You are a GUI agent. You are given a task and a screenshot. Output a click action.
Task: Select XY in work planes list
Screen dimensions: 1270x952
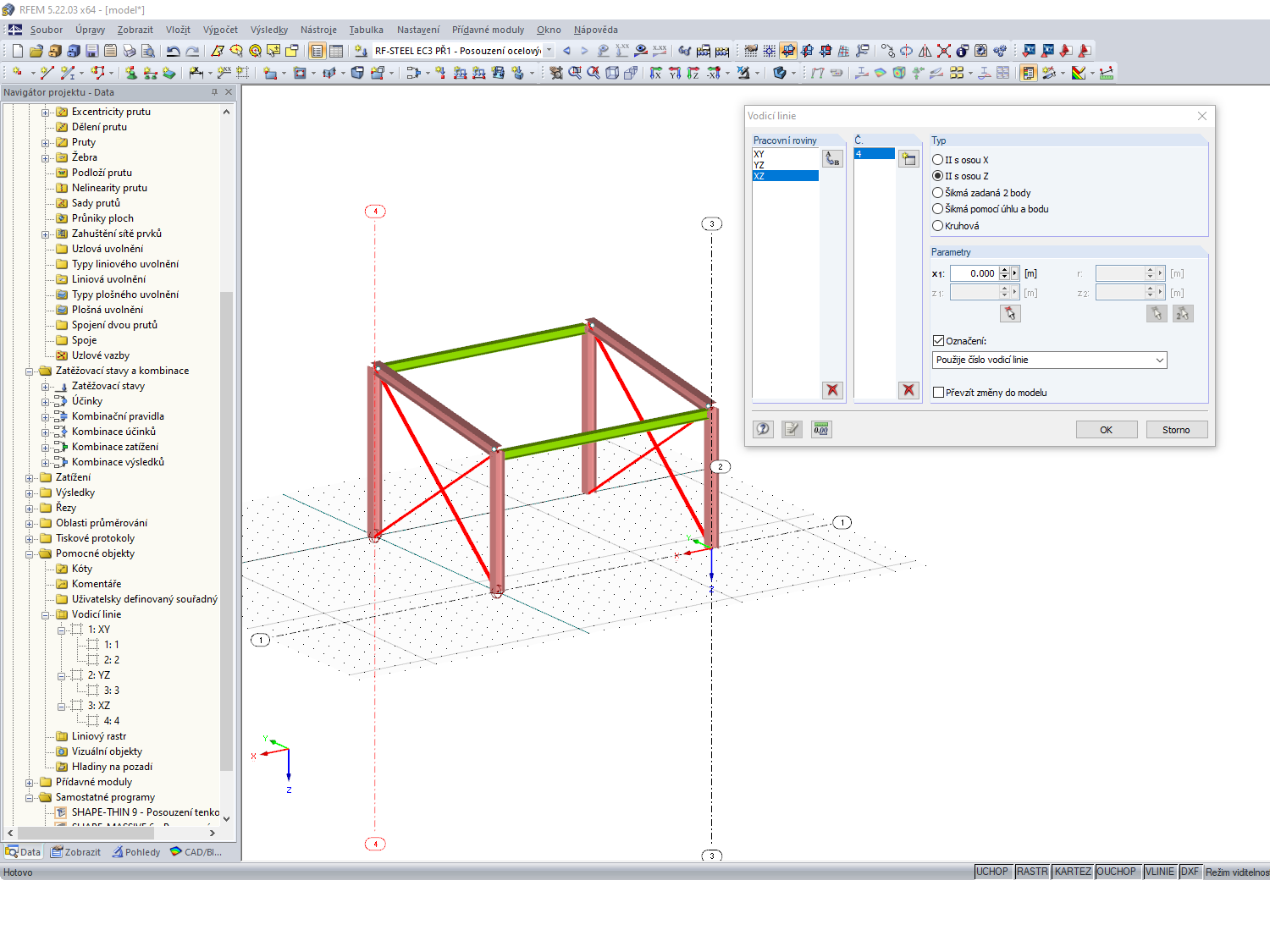(x=785, y=154)
